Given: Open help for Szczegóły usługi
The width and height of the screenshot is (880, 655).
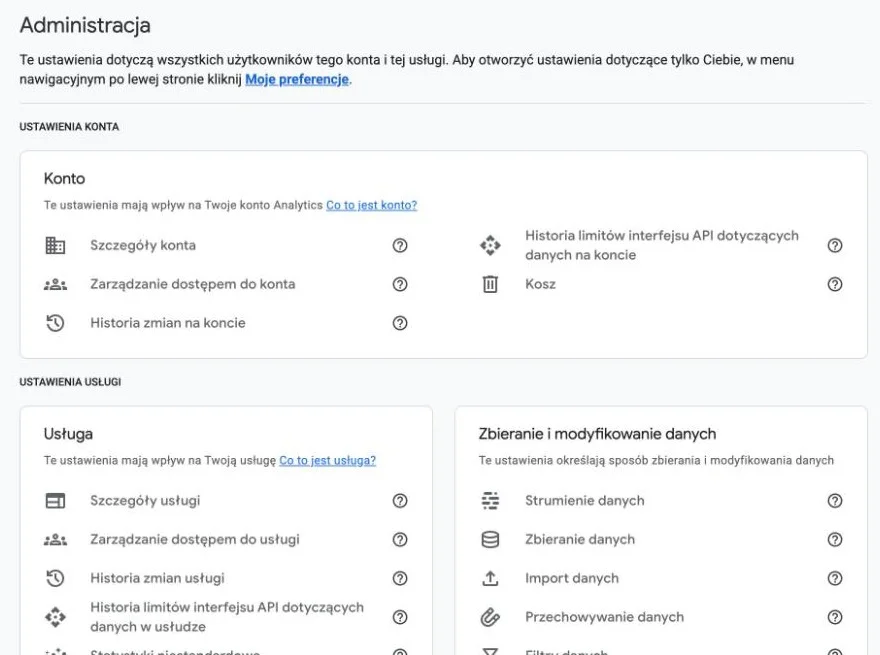Looking at the screenshot, I should pos(400,501).
